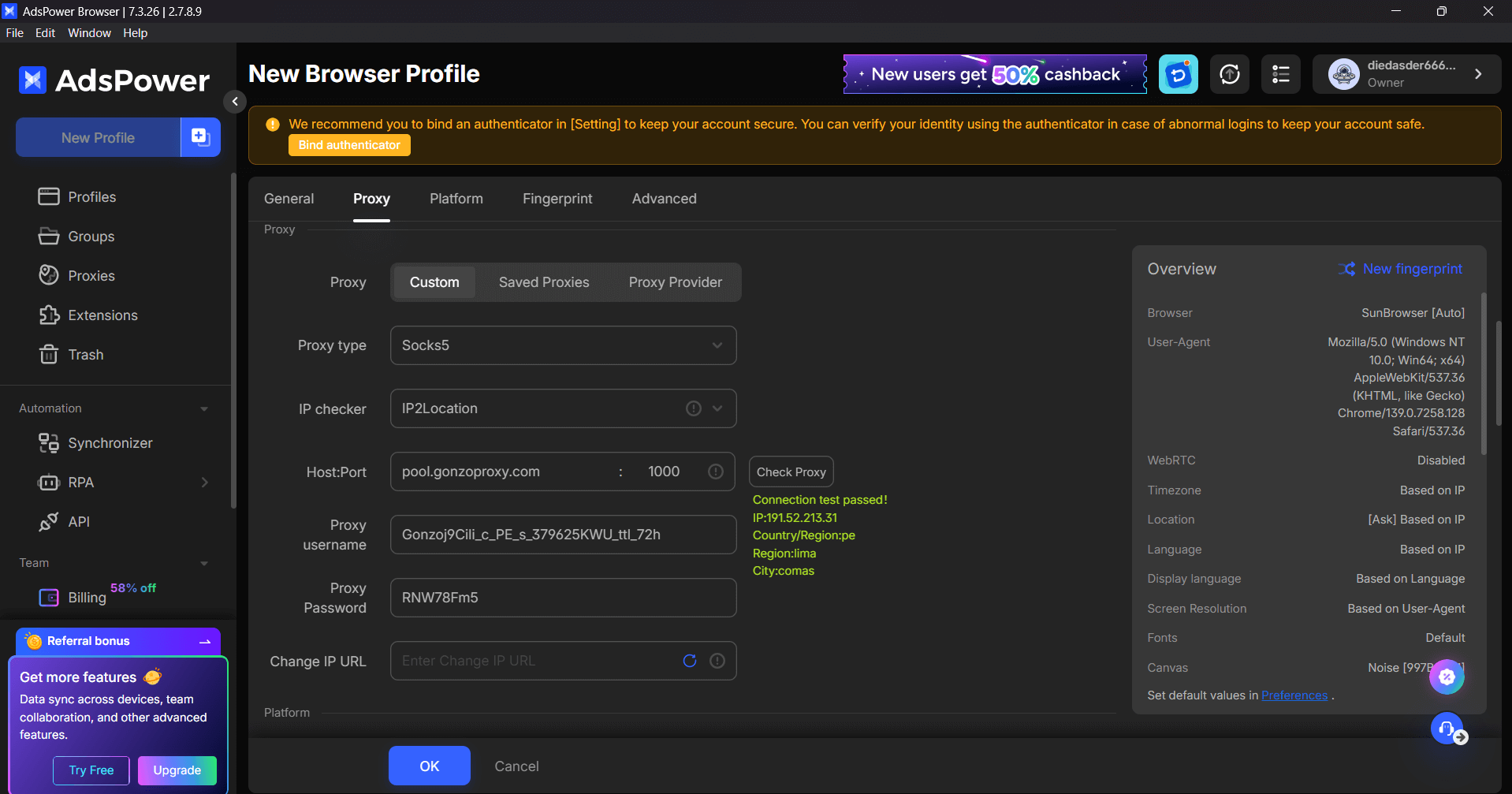Click the Try Free button
Image resolution: width=1512 pixels, height=794 pixels.
[x=91, y=770]
